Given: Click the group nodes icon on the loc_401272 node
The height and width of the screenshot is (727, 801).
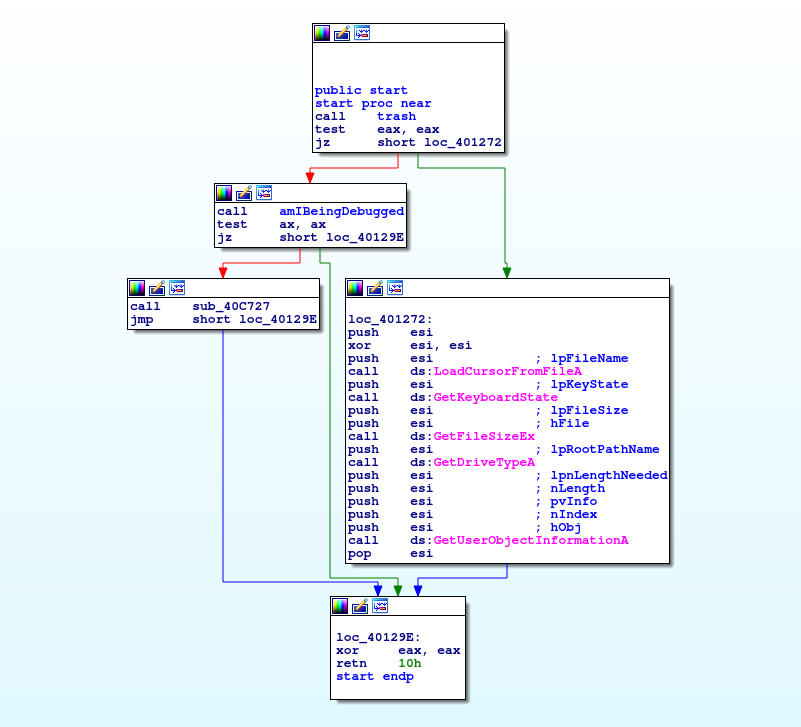Looking at the screenshot, I should point(394,288).
